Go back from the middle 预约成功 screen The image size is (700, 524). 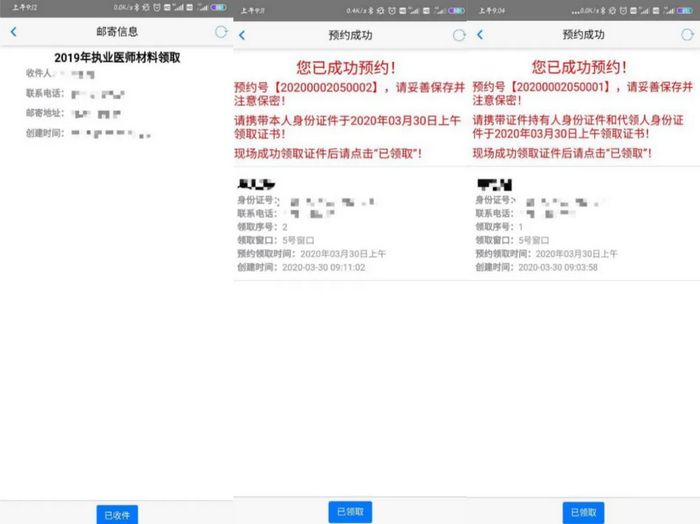(242, 35)
